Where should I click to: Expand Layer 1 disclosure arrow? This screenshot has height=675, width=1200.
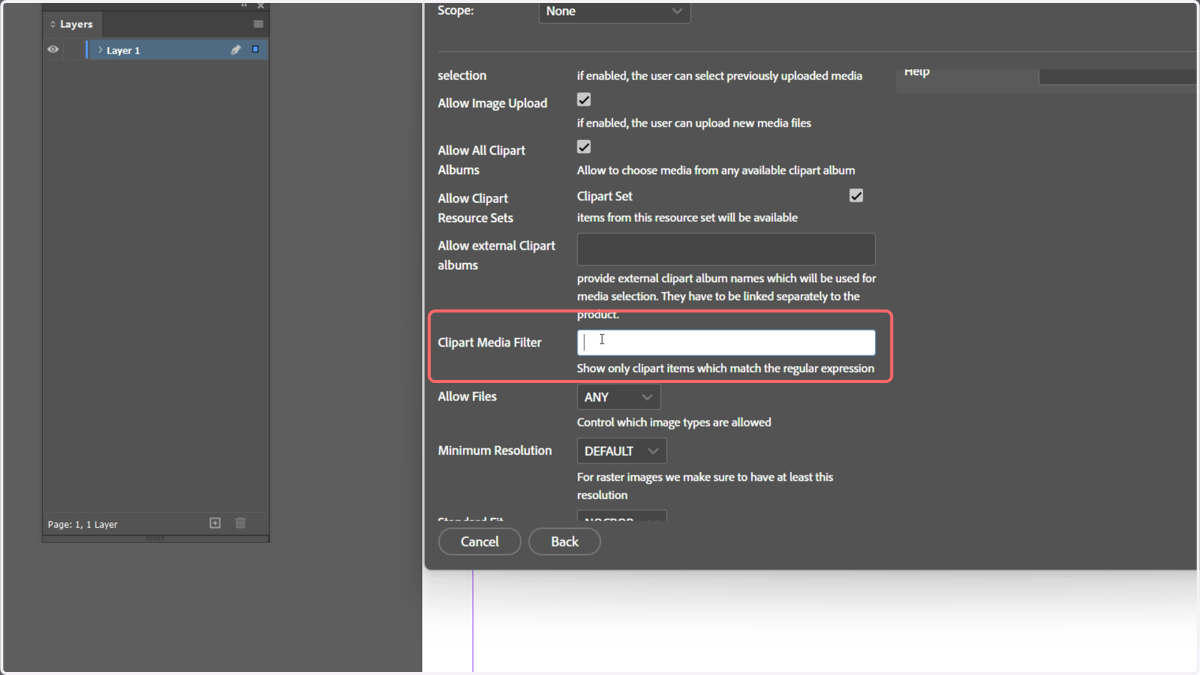tap(100, 50)
